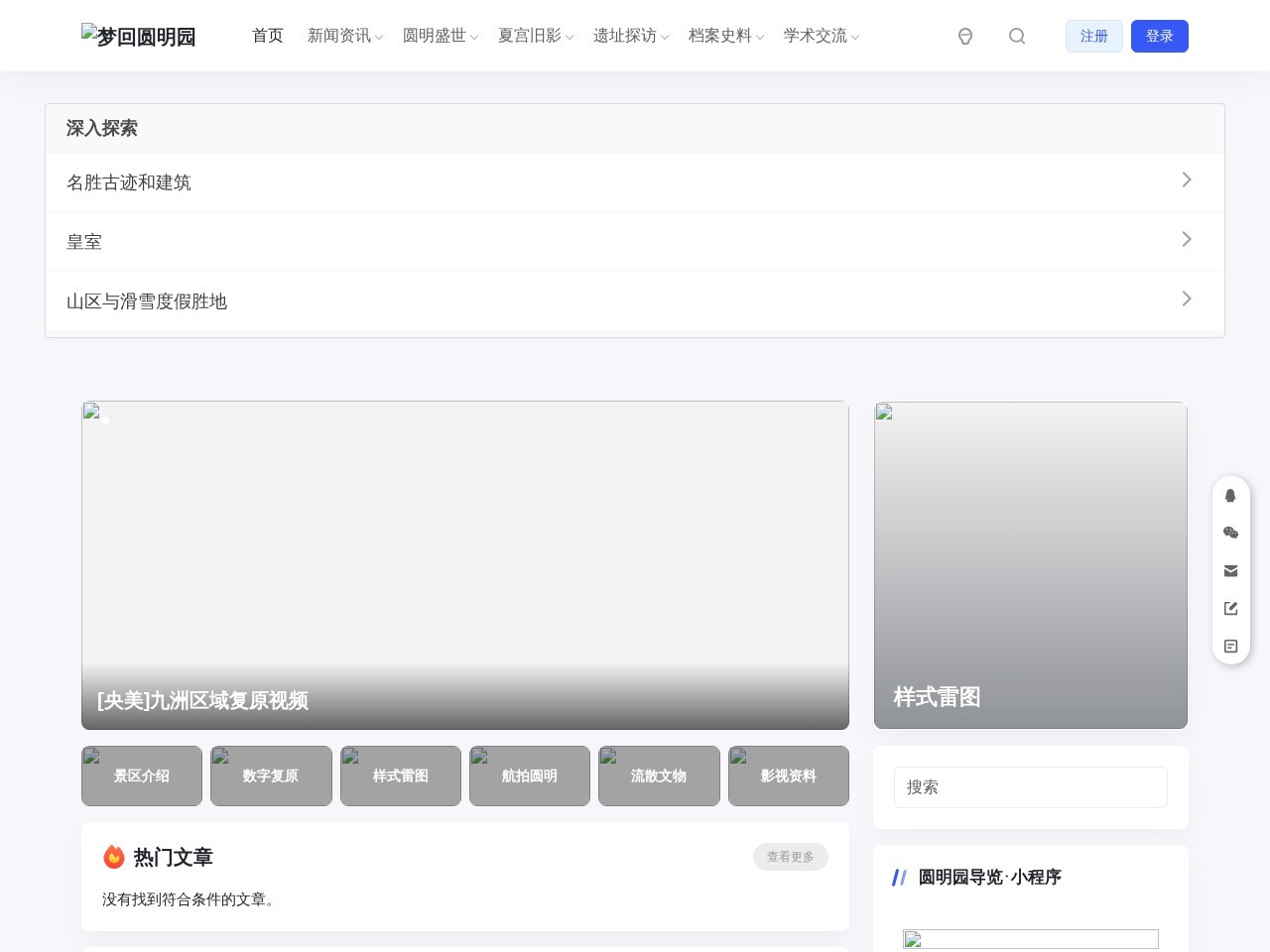The image size is (1270, 952).
Task: Select the 样式雷图 category card
Action: pyautogui.click(x=401, y=776)
